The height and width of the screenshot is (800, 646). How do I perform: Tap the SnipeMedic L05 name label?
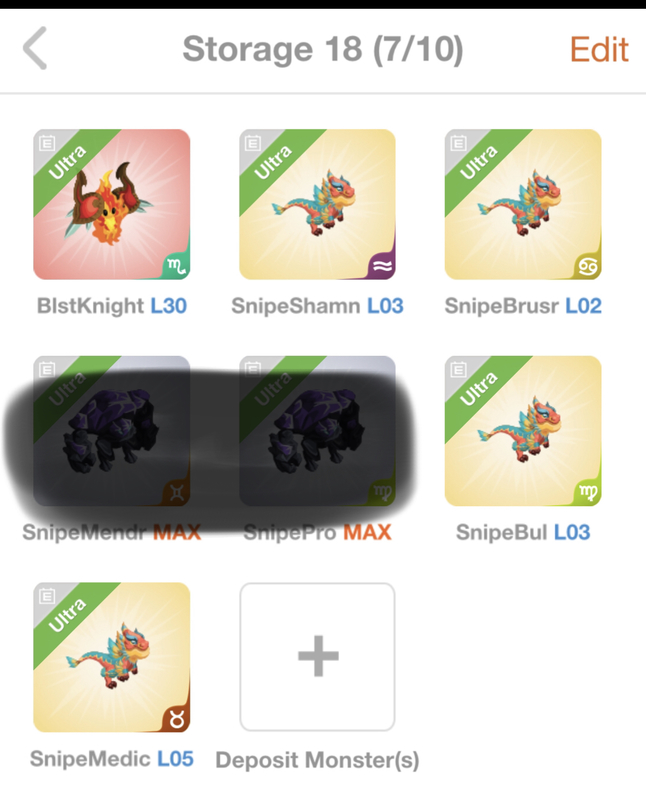(x=112, y=759)
